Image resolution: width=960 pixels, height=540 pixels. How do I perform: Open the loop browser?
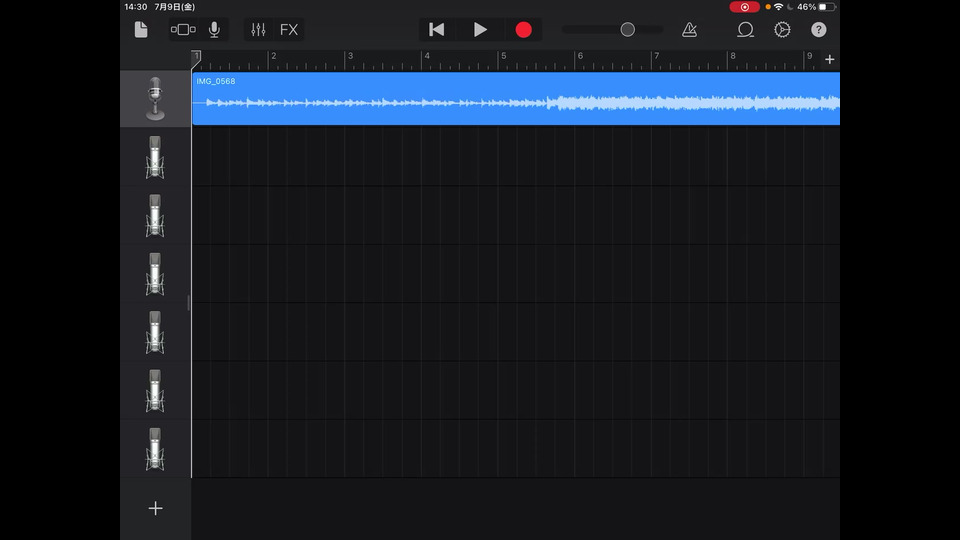click(x=745, y=29)
